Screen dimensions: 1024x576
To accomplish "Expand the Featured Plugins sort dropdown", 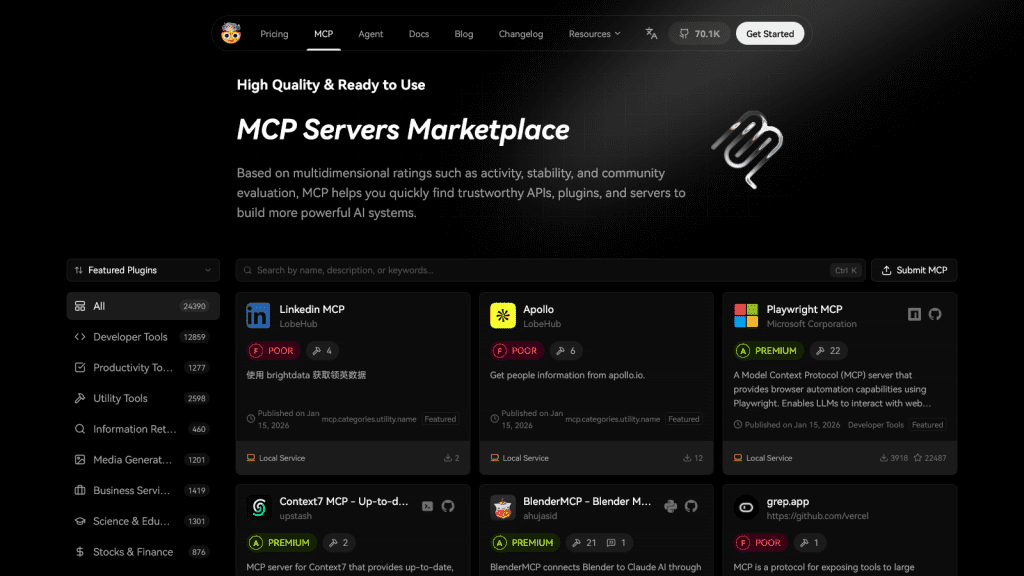I will [x=143, y=270].
